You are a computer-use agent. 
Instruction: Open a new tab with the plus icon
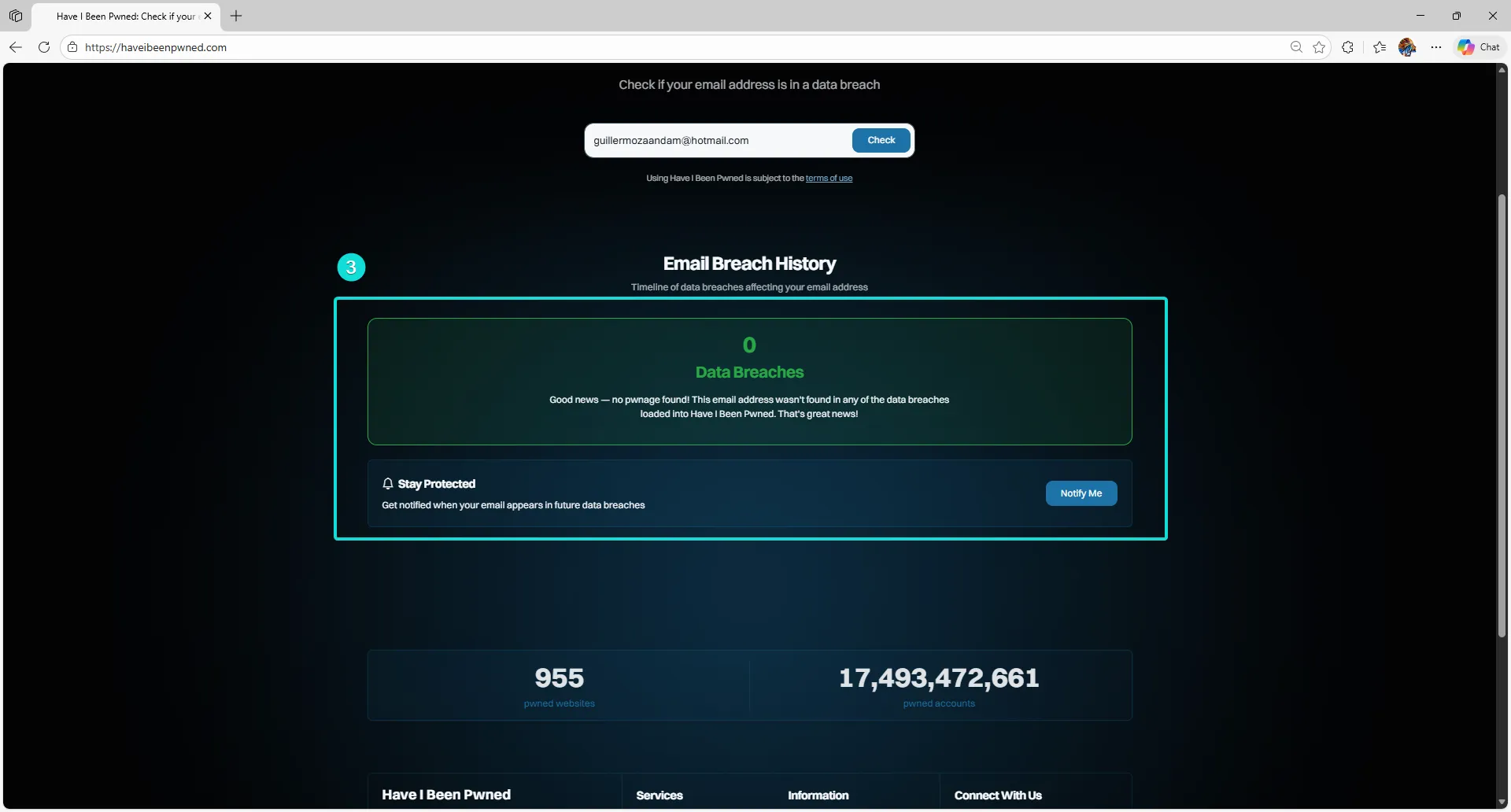[x=236, y=16]
